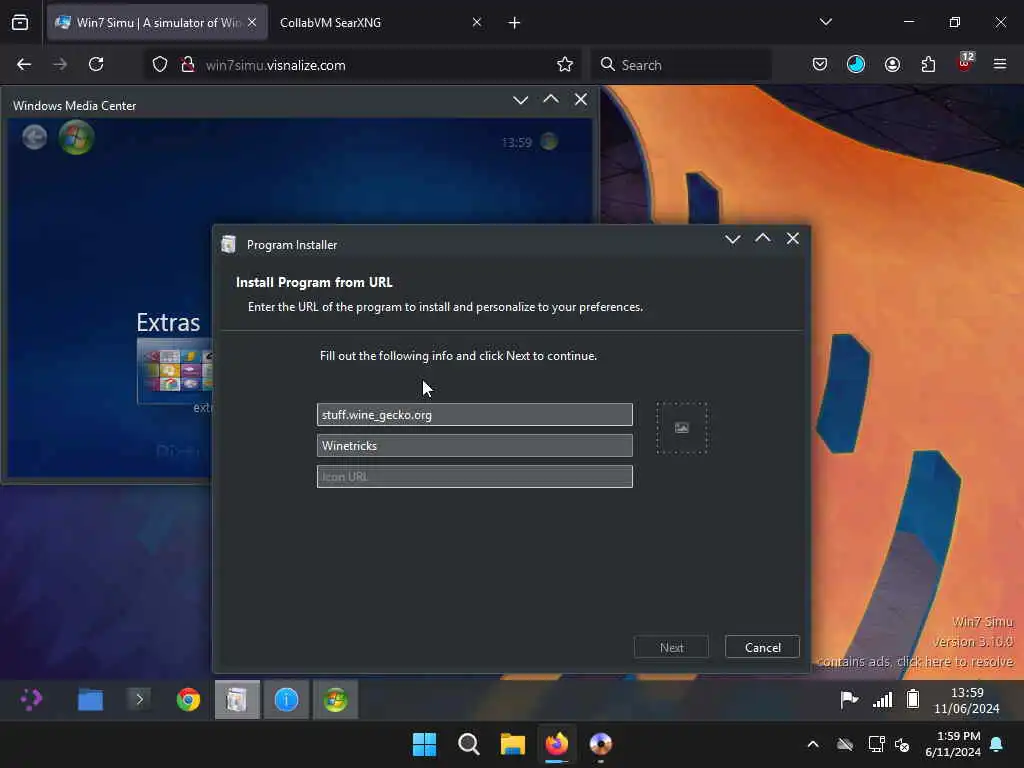Select Program Installer in simulator taskbar
The width and height of the screenshot is (1024, 768).
click(x=237, y=700)
